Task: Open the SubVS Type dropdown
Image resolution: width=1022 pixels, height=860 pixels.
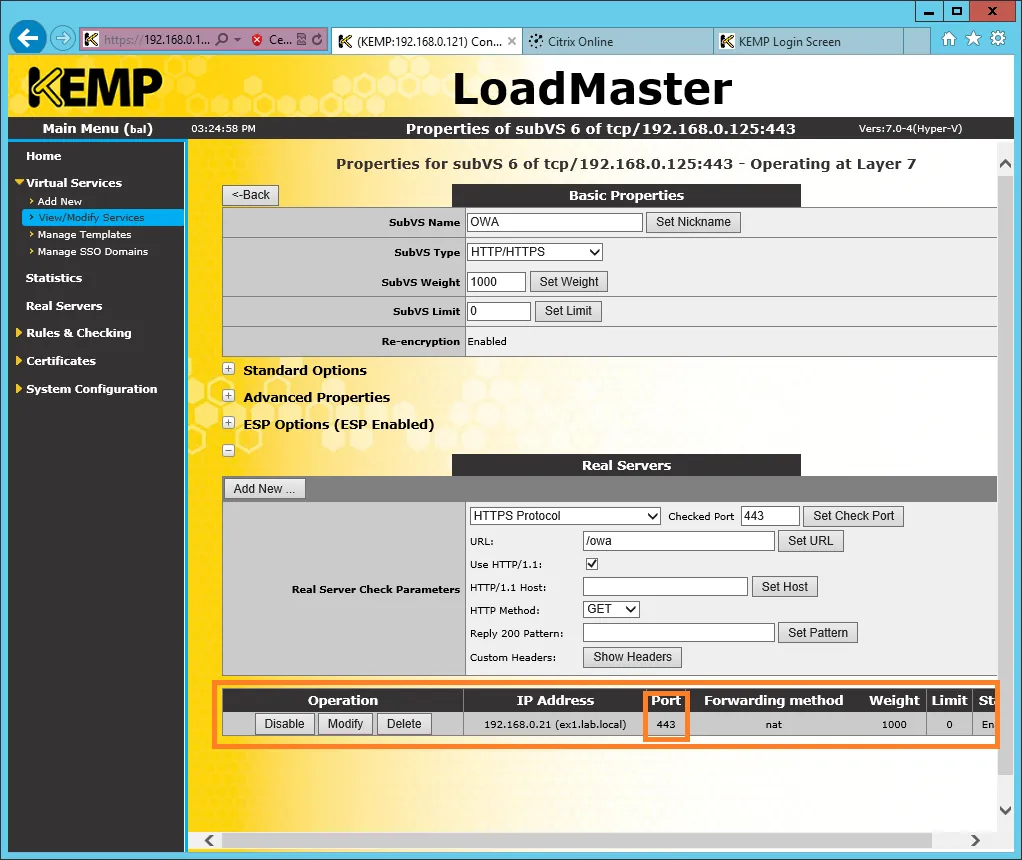Action: click(534, 252)
